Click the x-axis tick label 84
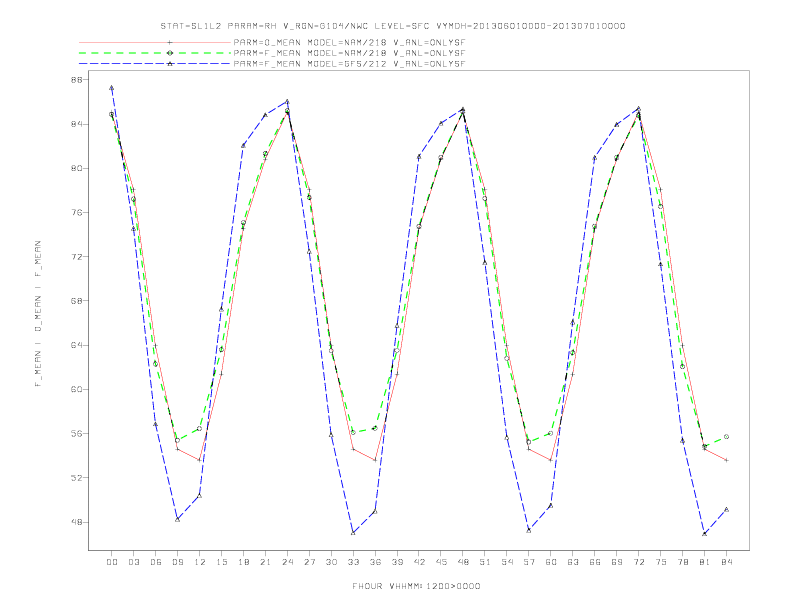 coord(726,562)
